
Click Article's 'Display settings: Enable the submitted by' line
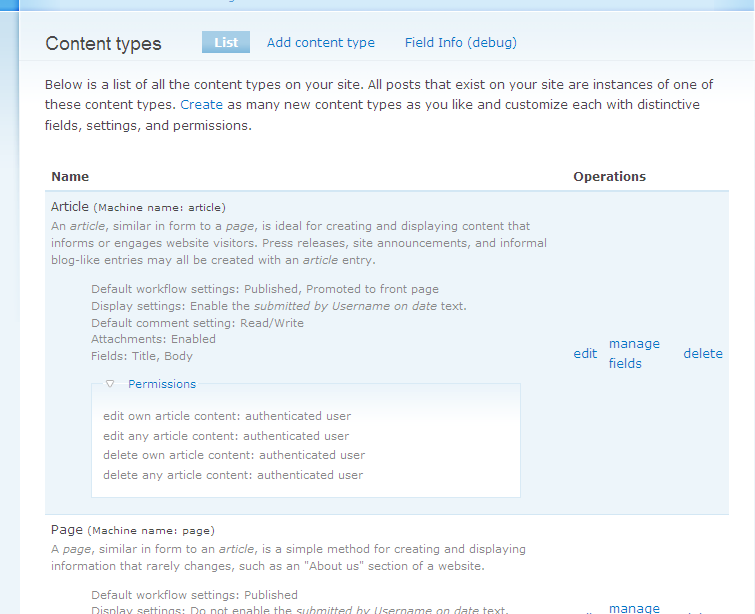279,306
